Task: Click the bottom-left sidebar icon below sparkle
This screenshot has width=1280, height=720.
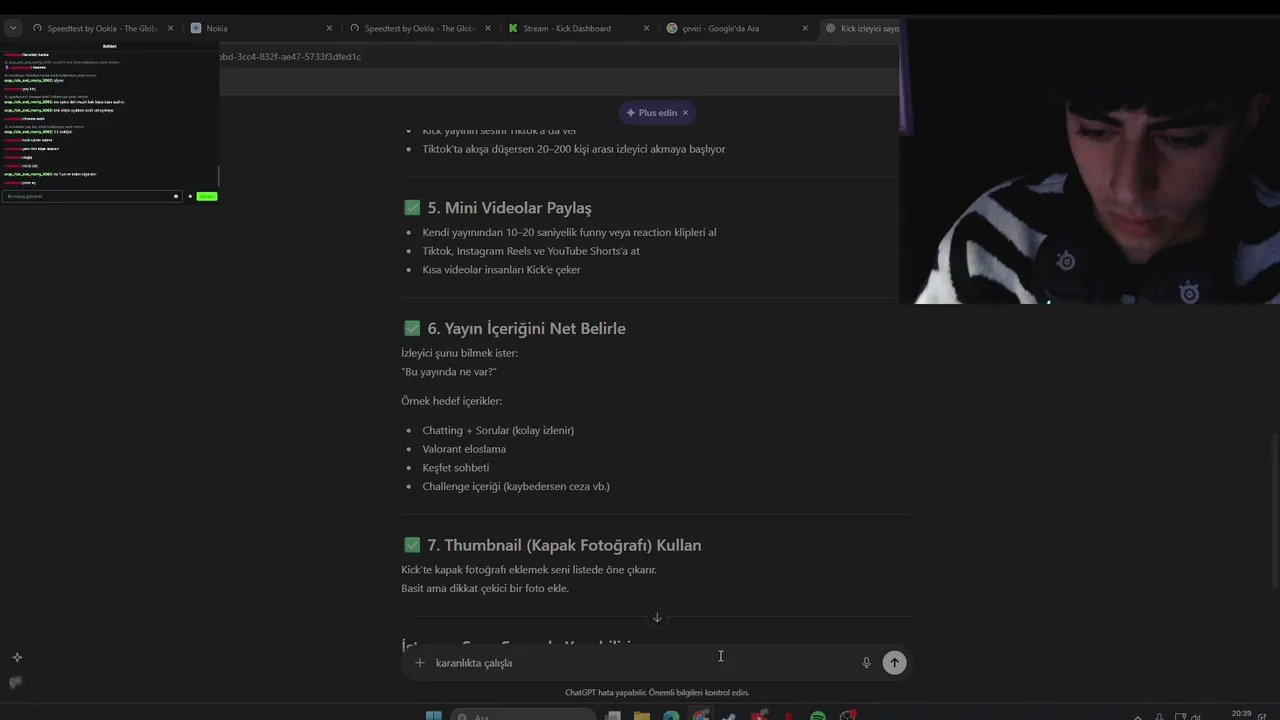Action: (x=16, y=682)
